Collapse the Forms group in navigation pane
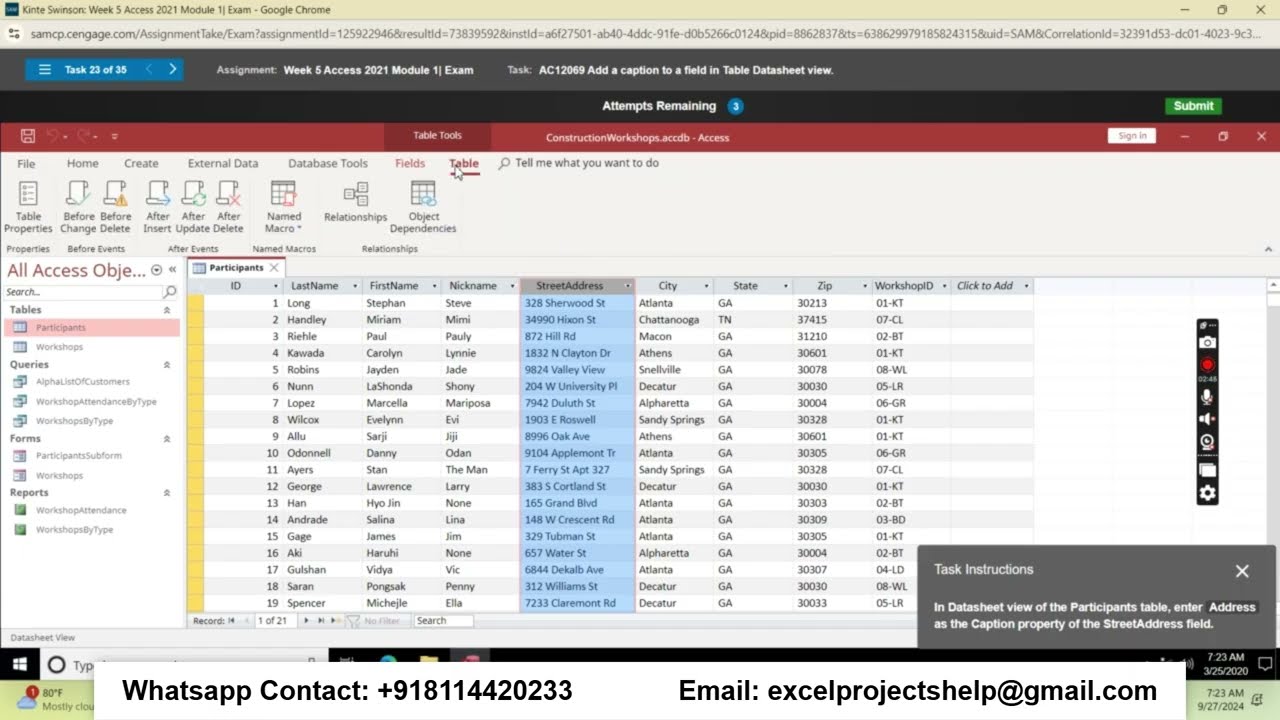 [167, 438]
